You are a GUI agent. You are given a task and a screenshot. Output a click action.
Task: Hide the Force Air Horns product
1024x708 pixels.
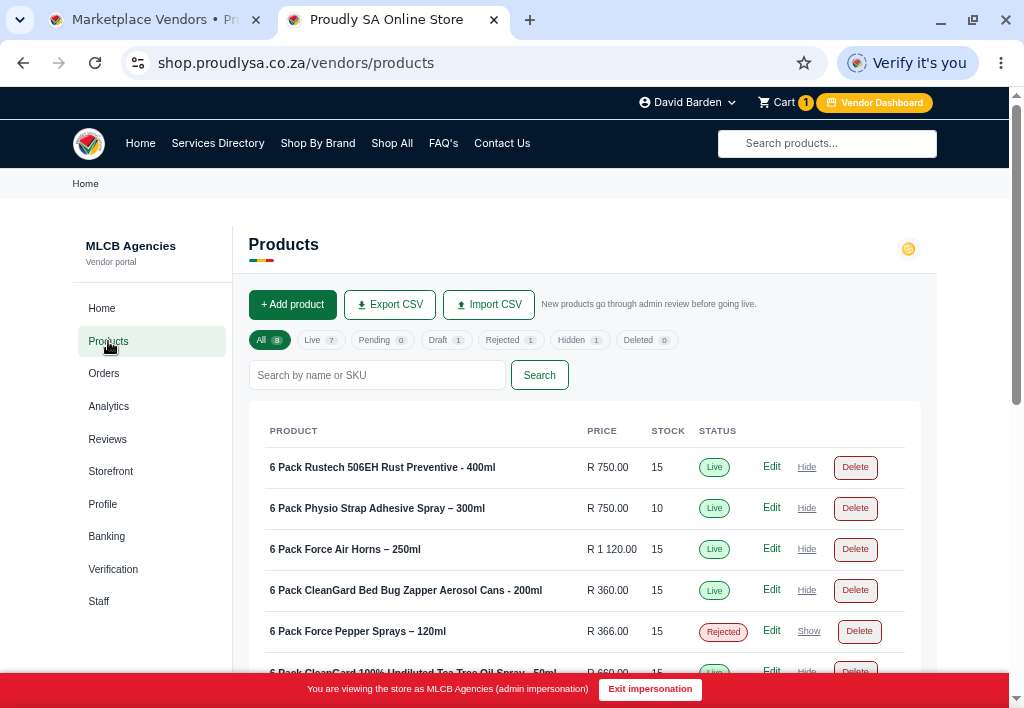(807, 549)
